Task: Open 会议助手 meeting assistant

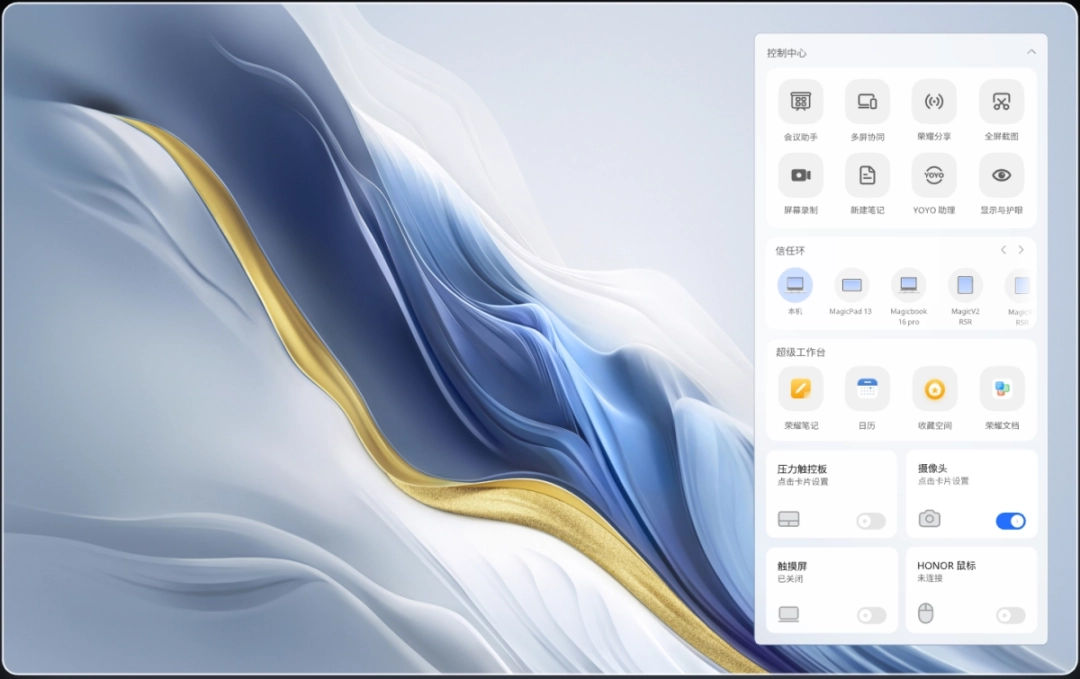Action: point(800,102)
